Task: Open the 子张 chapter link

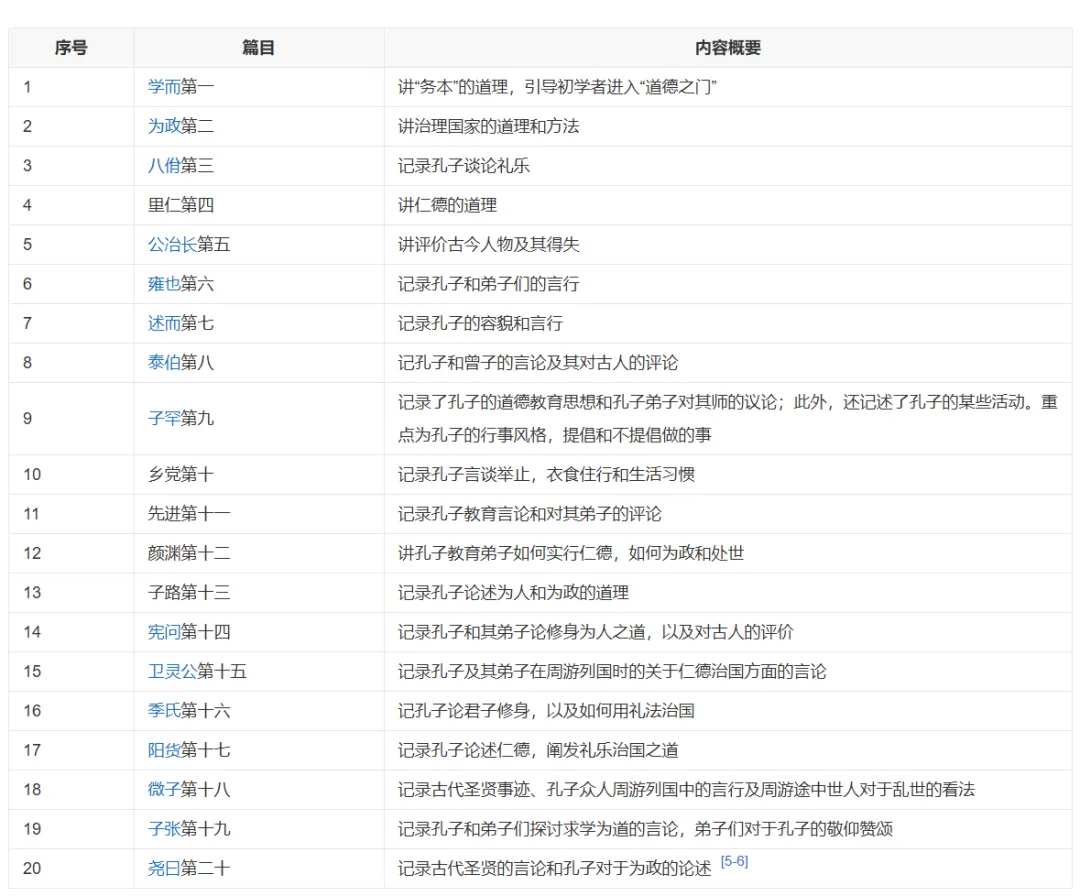Action: (164, 829)
